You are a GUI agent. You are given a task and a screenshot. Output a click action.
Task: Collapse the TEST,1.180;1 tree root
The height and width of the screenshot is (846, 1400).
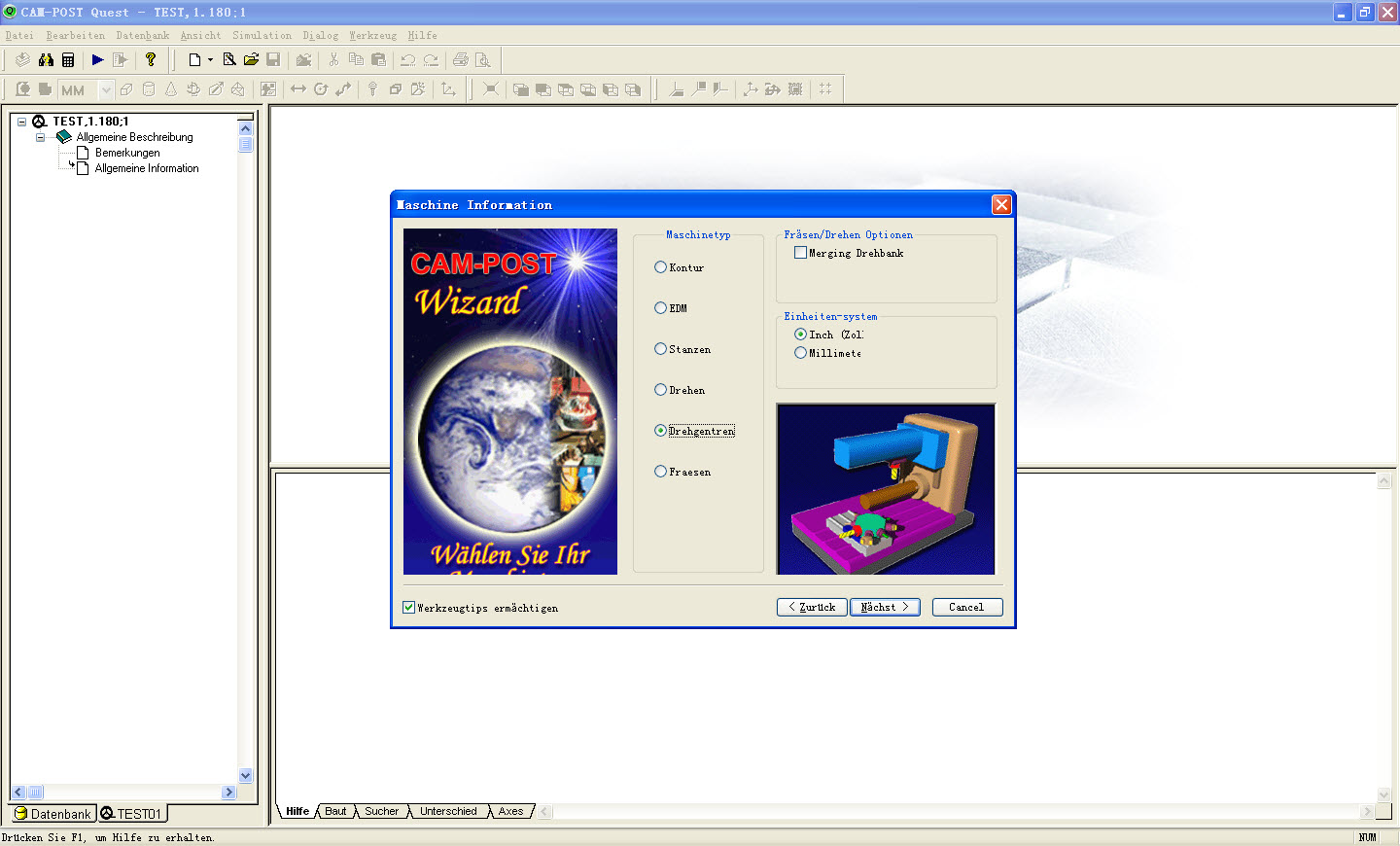coord(21,122)
